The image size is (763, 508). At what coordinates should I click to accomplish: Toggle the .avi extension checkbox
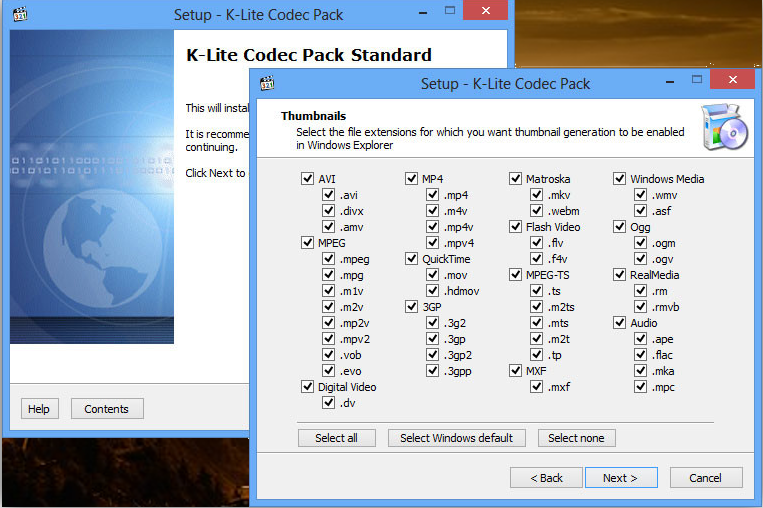(x=328, y=195)
